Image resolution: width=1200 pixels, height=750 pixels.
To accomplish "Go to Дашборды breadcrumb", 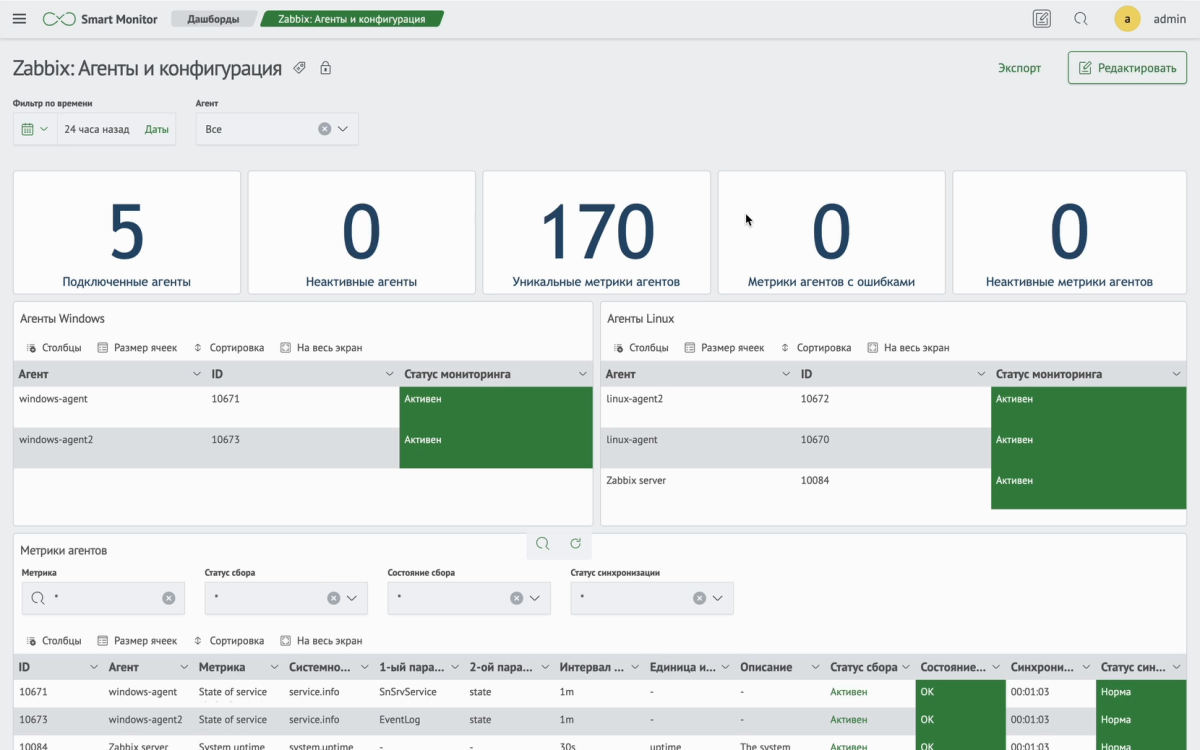I will (x=213, y=19).
